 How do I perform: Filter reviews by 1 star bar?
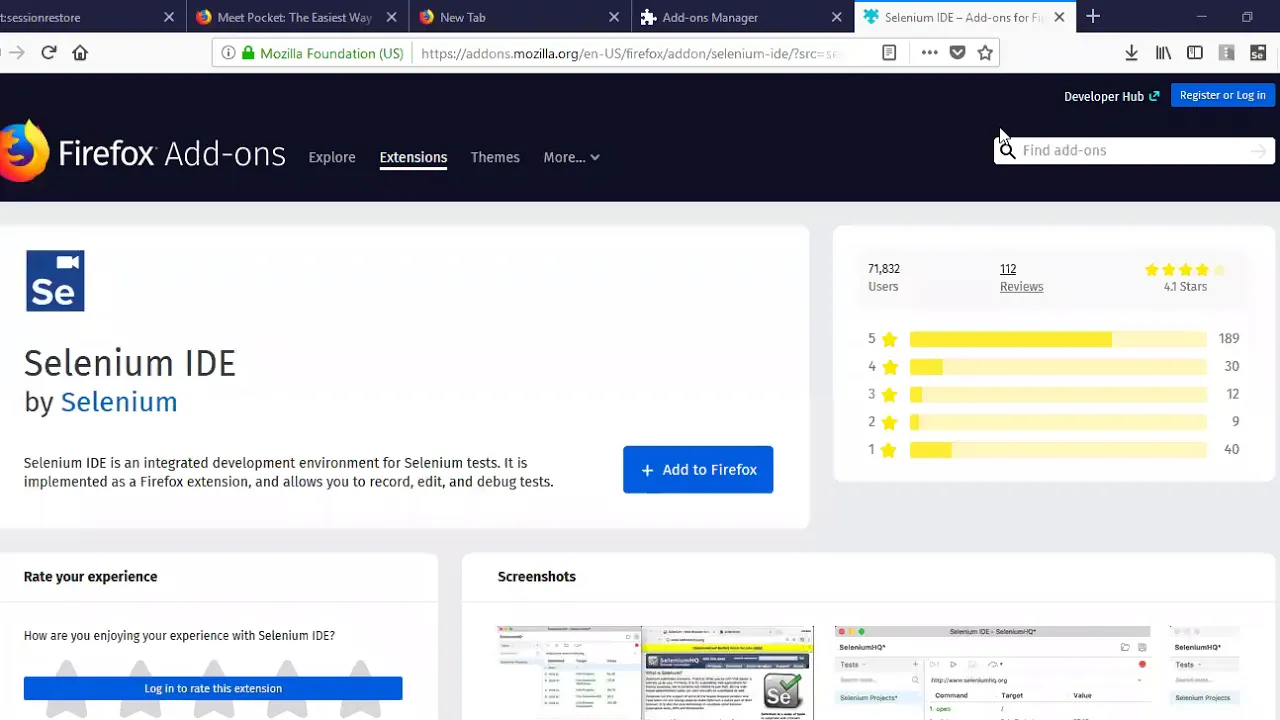1058,450
